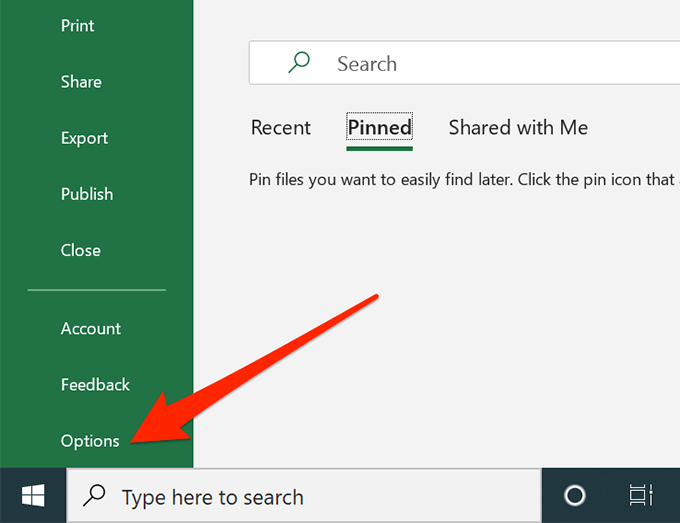This screenshot has height=523, width=680.
Task: Choose Share from the File menu
Action: (x=81, y=82)
